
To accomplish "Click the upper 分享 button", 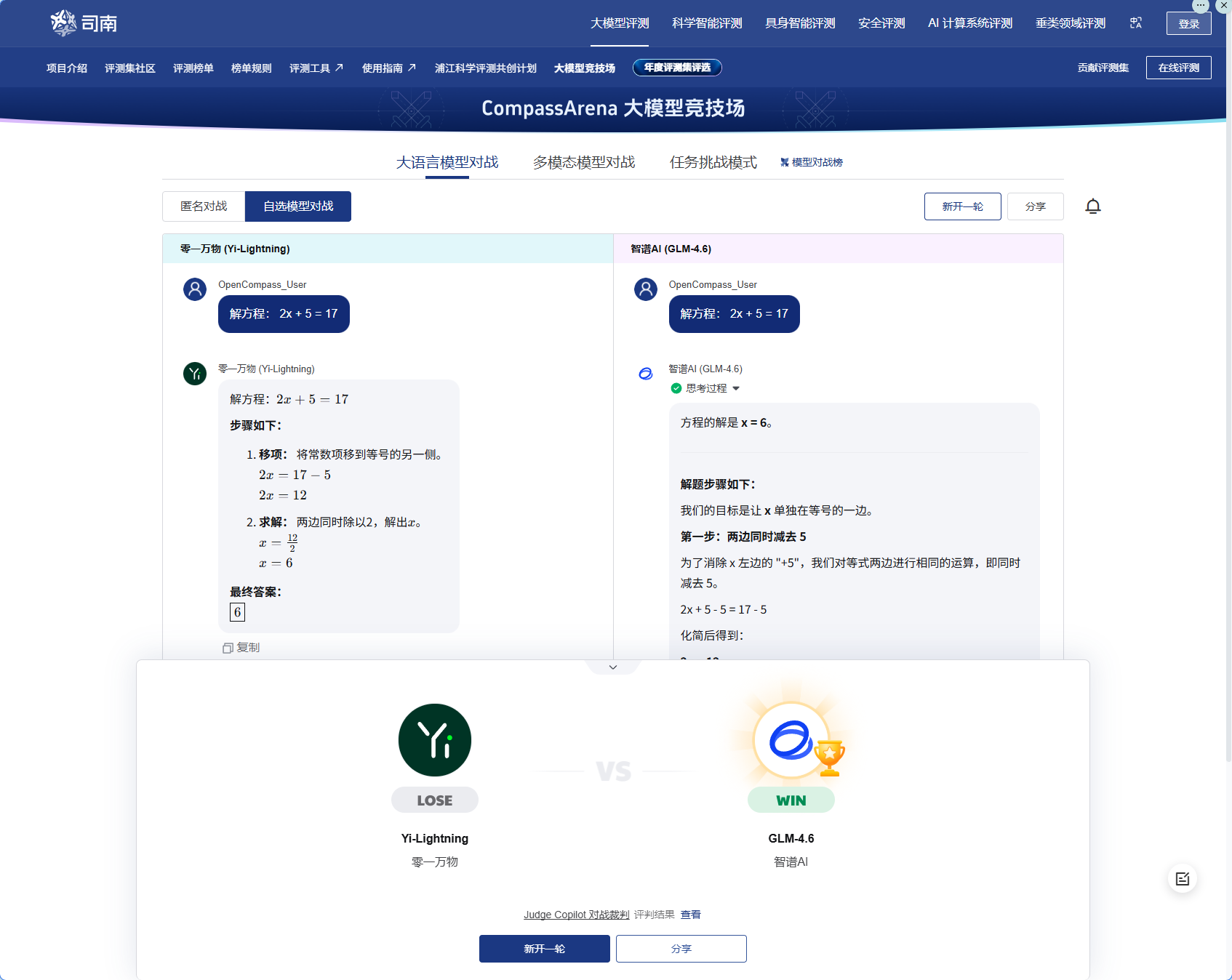I will click(1036, 206).
